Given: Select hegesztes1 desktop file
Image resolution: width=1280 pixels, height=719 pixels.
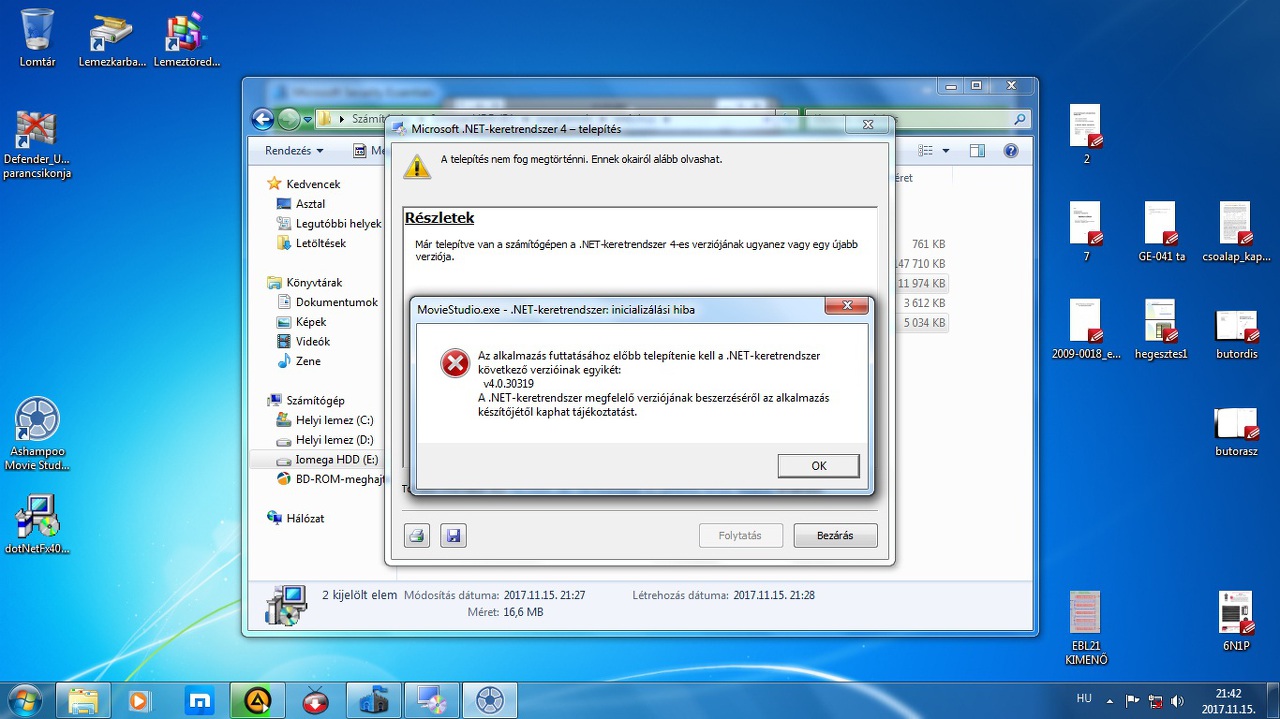Looking at the screenshot, I should point(1161,329).
